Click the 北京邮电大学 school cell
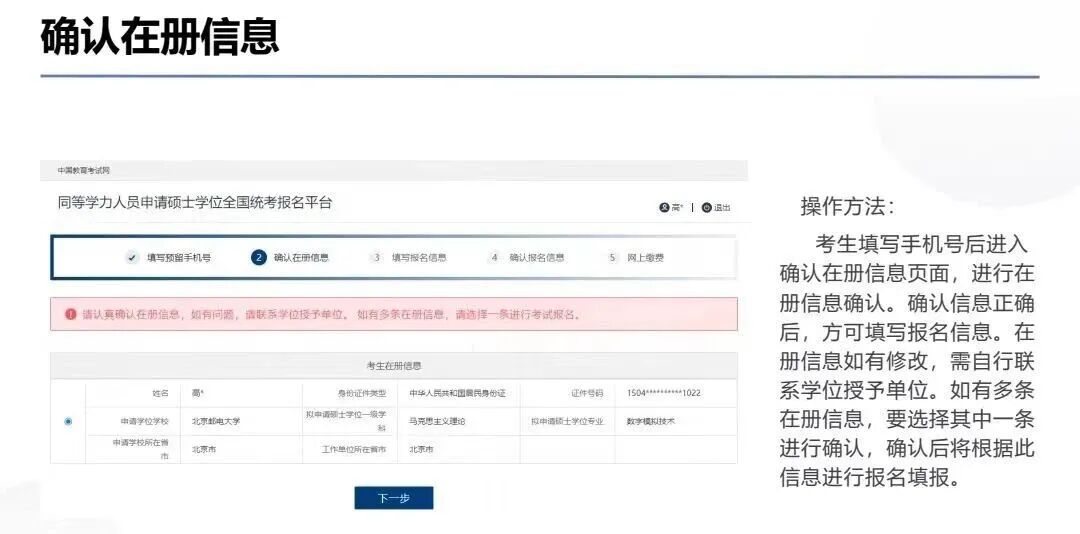Viewport: 1080px width, 534px height. coord(216,421)
